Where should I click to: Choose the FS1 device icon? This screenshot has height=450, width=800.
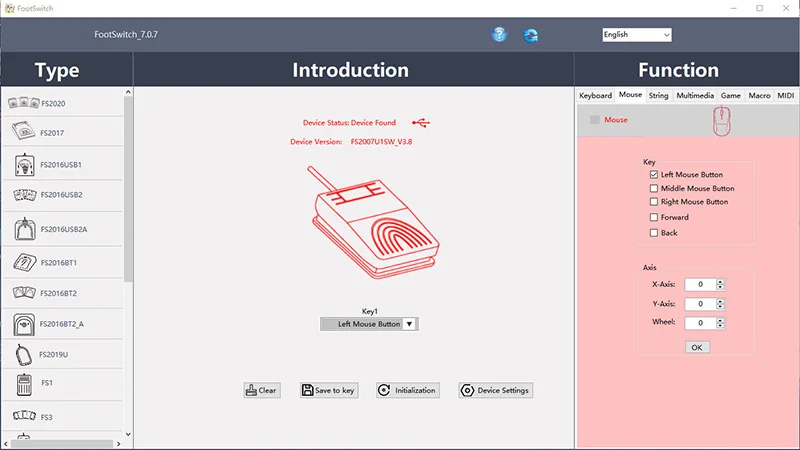point(24,383)
